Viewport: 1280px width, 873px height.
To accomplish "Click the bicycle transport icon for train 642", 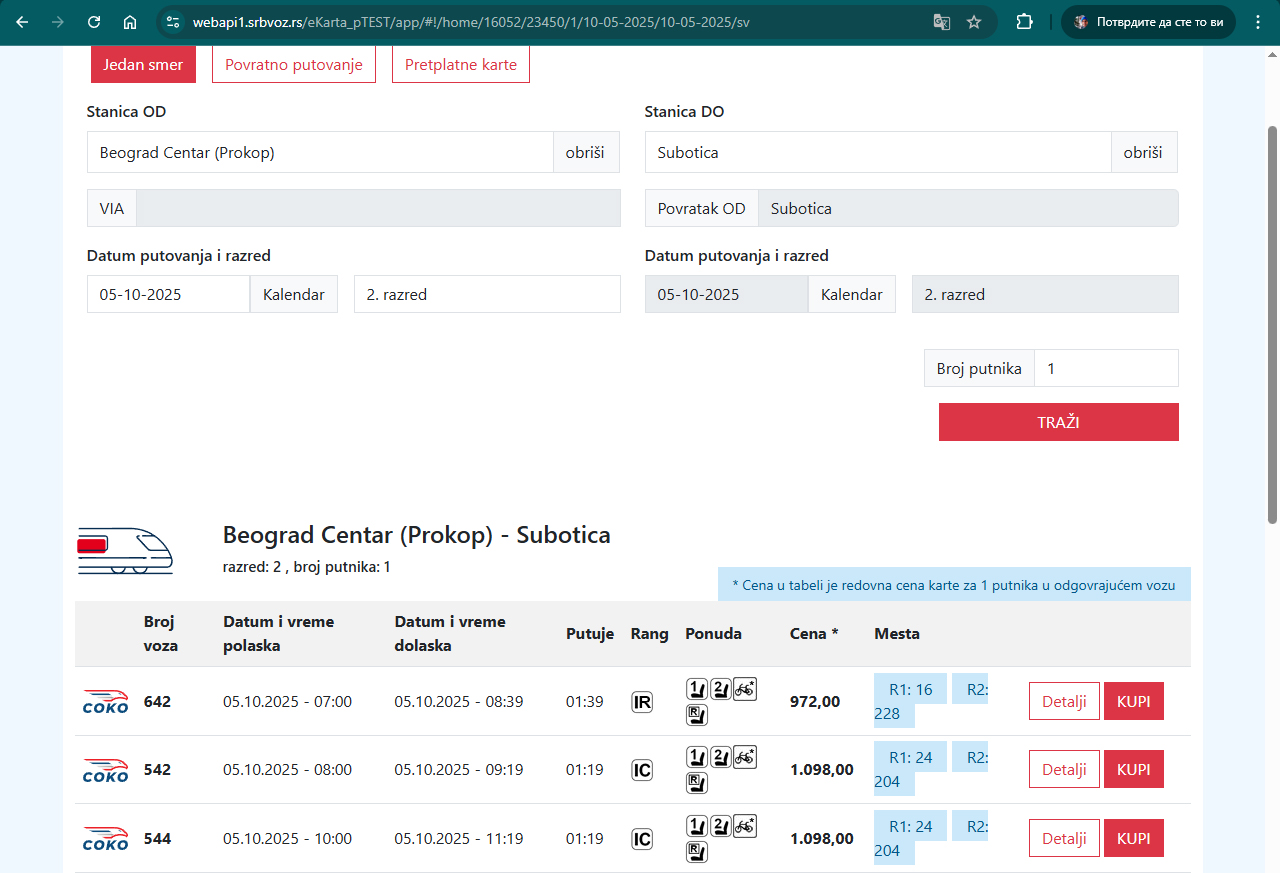I will [745, 689].
